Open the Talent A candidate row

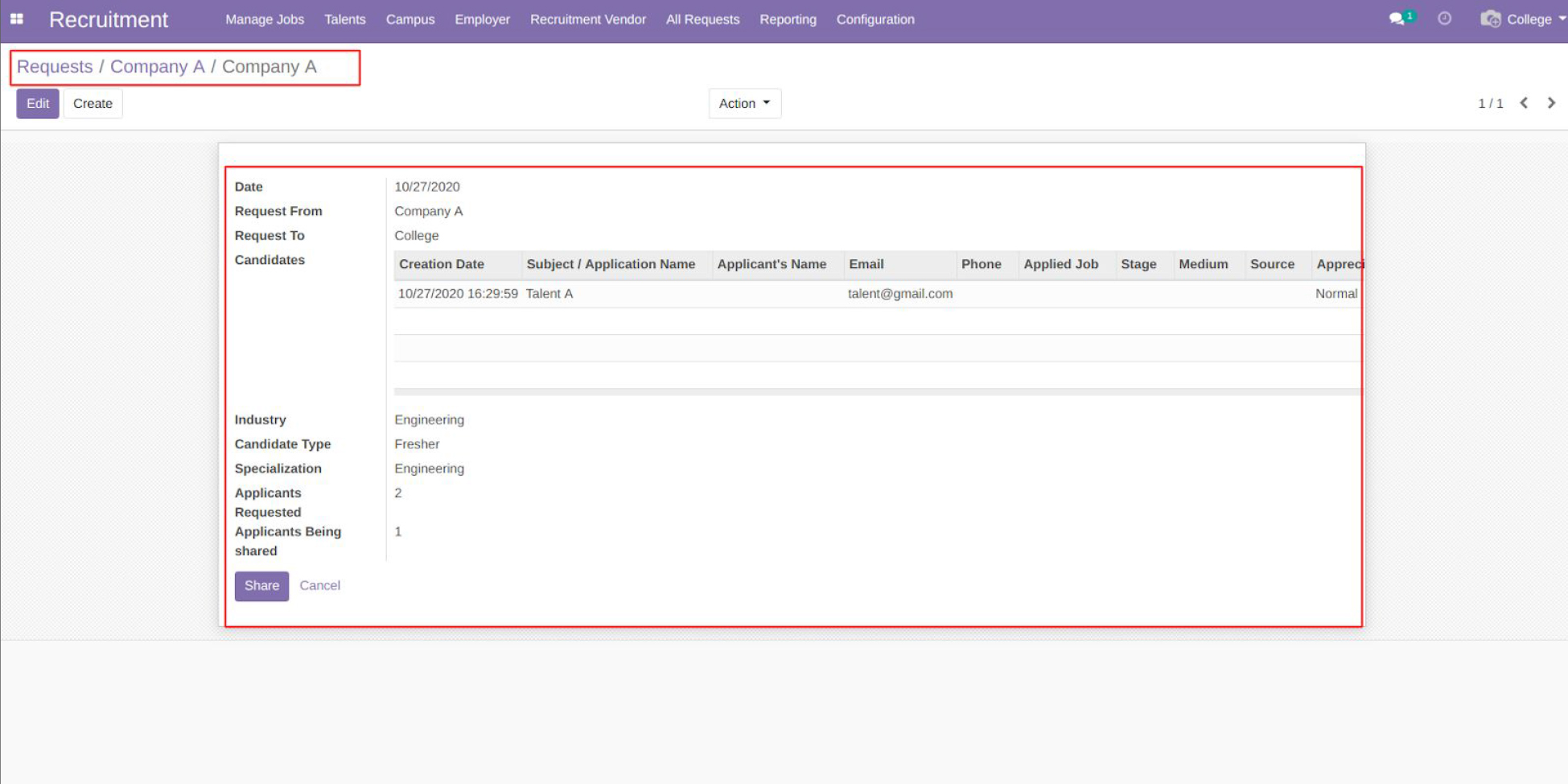point(549,294)
